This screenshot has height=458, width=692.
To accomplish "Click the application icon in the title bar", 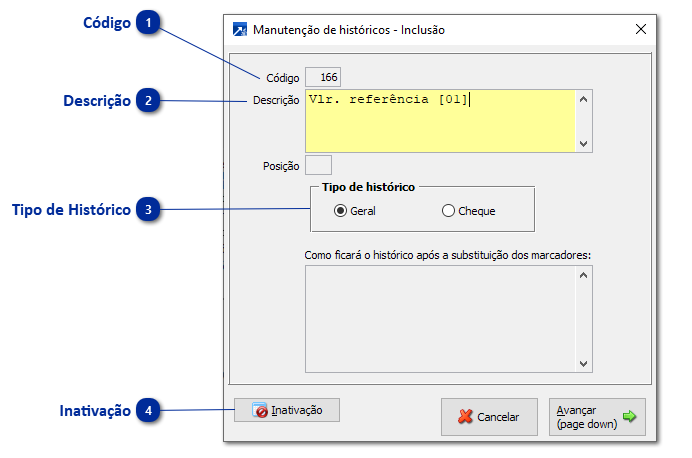I will pyautogui.click(x=240, y=30).
